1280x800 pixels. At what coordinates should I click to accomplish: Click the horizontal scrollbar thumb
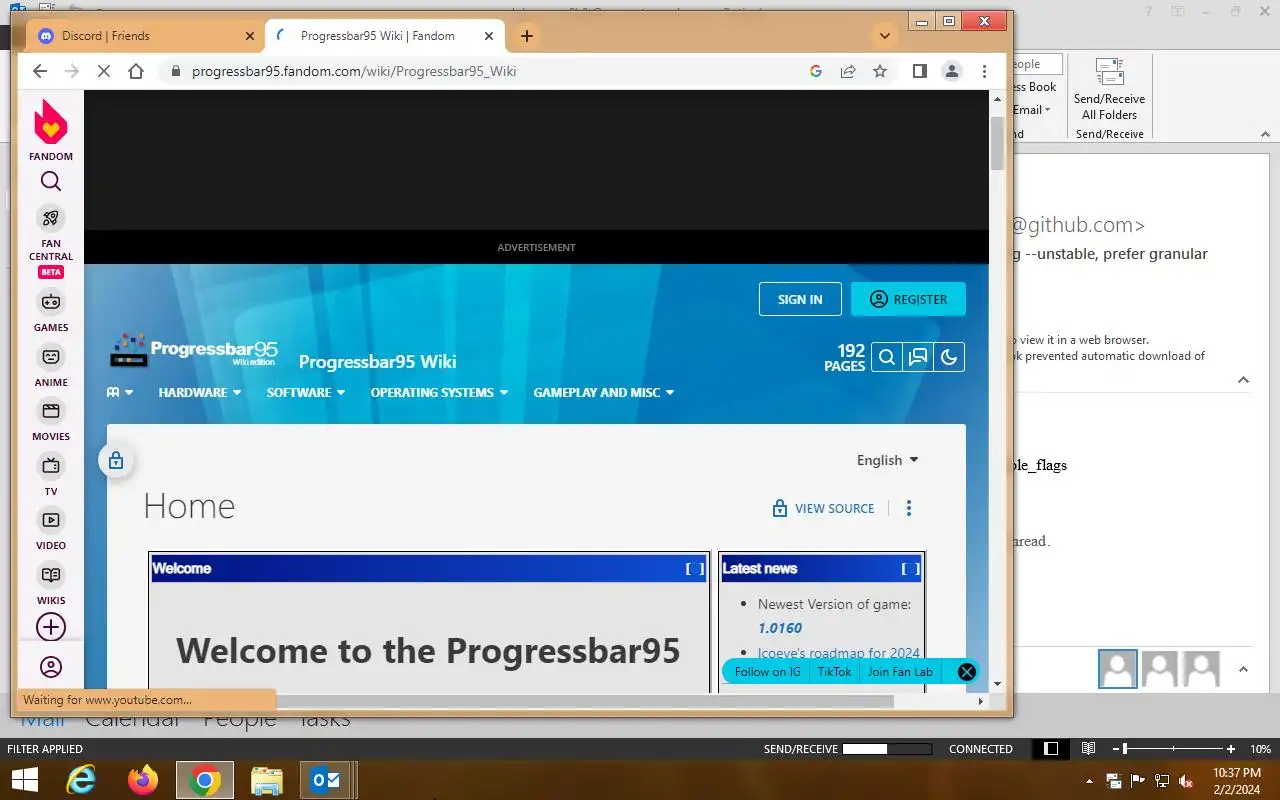[582, 701]
